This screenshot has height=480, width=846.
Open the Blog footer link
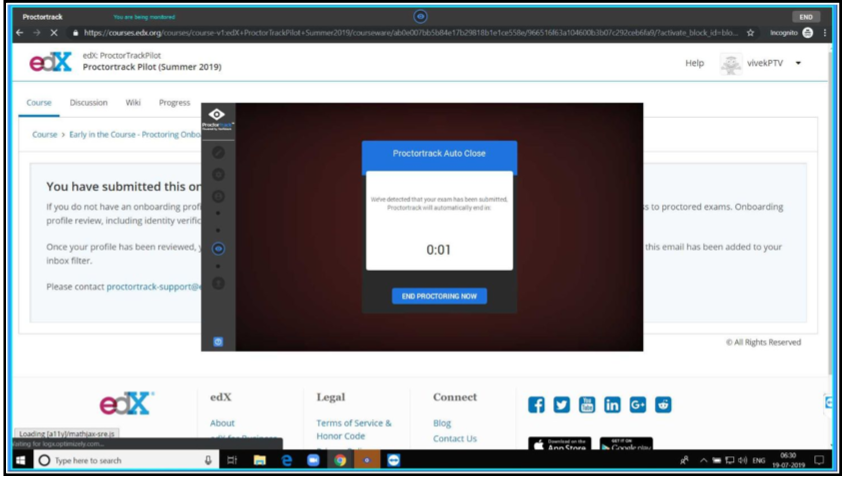[442, 423]
